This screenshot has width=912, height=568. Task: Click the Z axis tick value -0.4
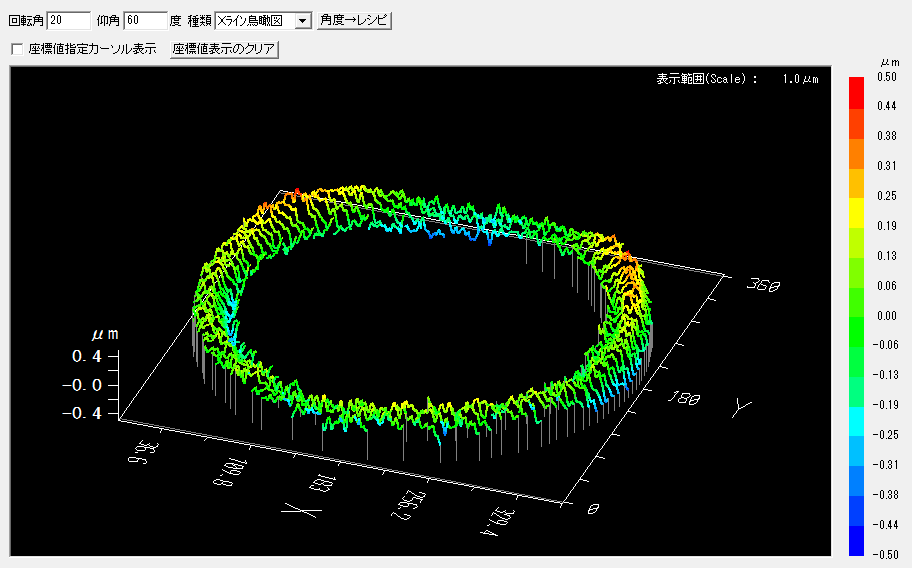point(81,413)
